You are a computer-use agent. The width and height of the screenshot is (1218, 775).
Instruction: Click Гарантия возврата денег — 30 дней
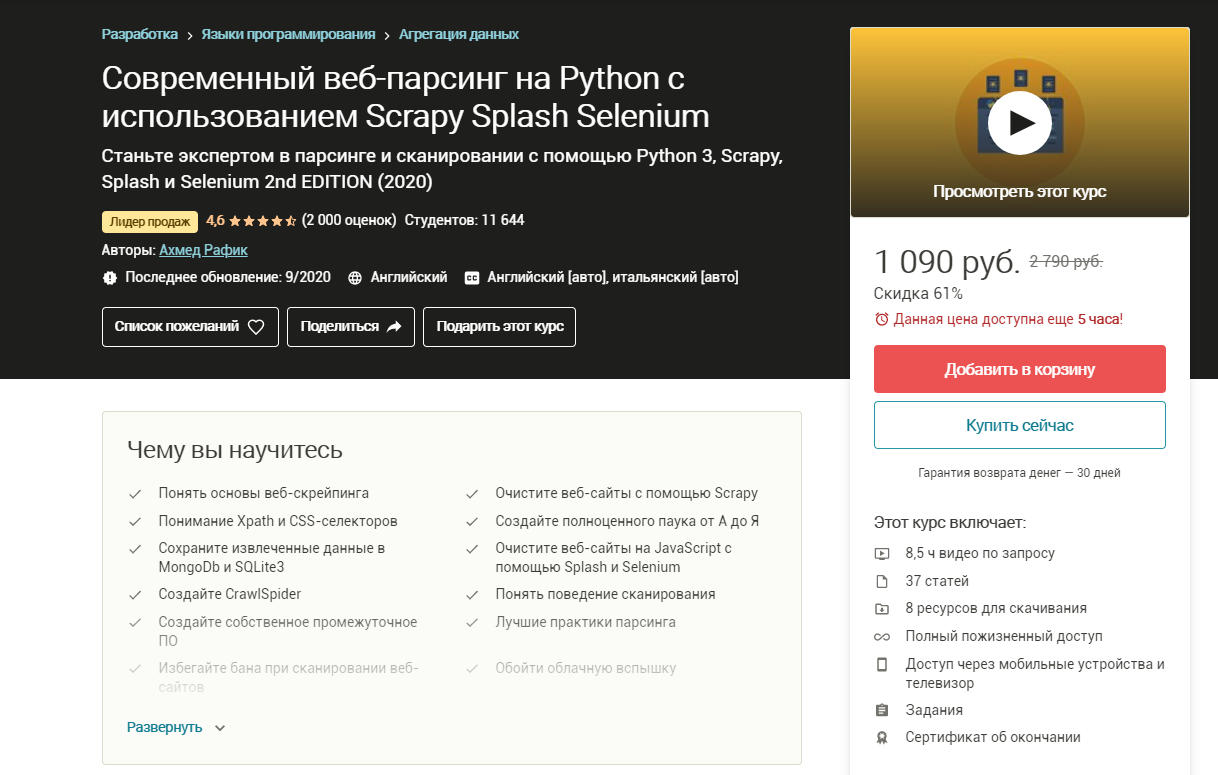tap(1020, 473)
